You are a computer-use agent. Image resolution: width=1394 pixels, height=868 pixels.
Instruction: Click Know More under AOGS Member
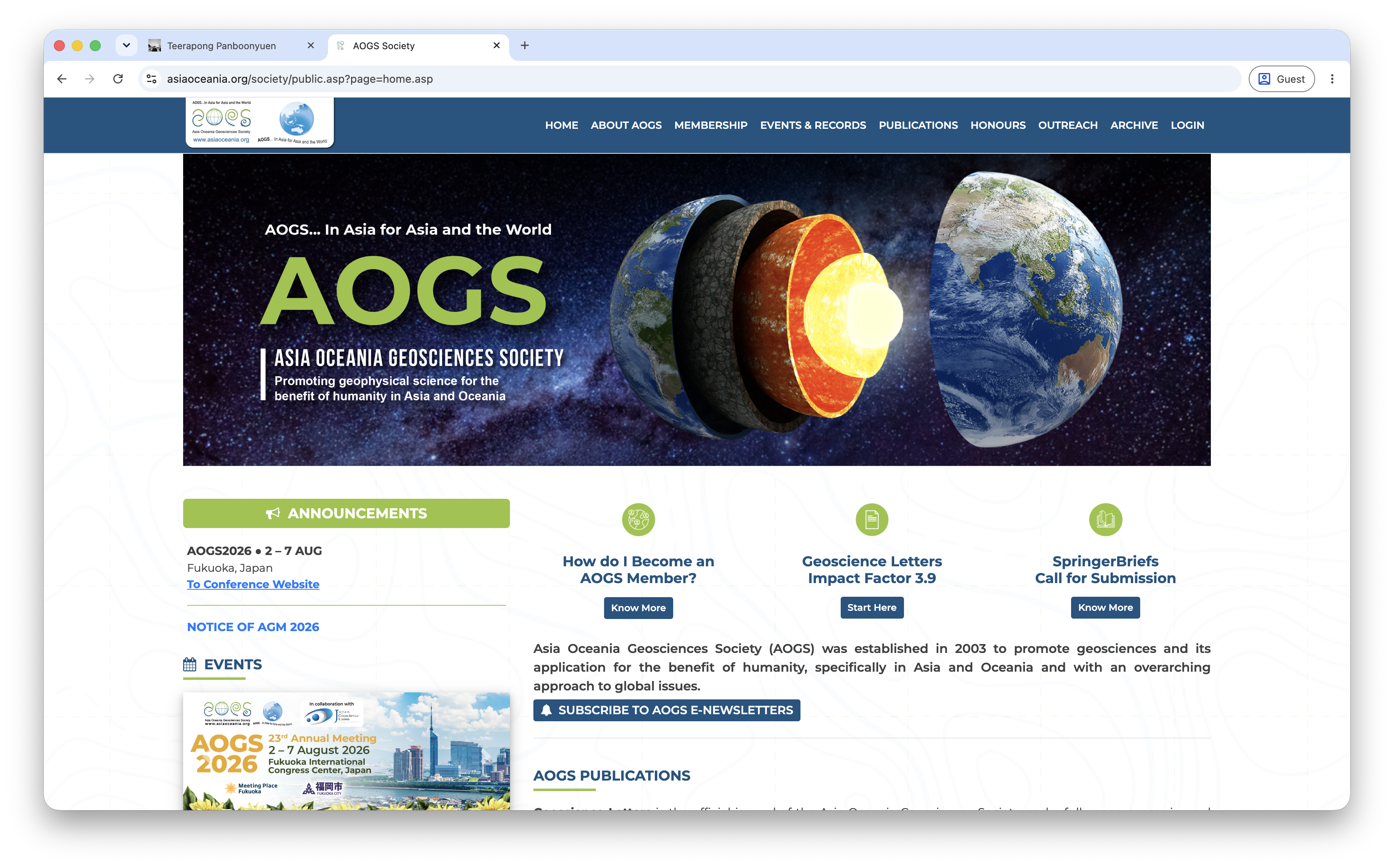[x=638, y=607]
